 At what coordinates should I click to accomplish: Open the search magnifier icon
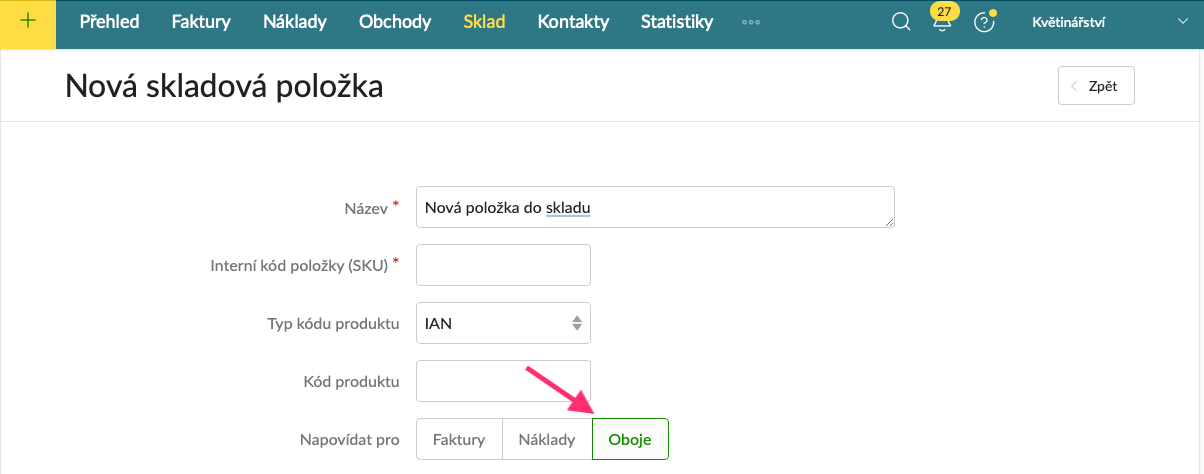click(x=901, y=22)
